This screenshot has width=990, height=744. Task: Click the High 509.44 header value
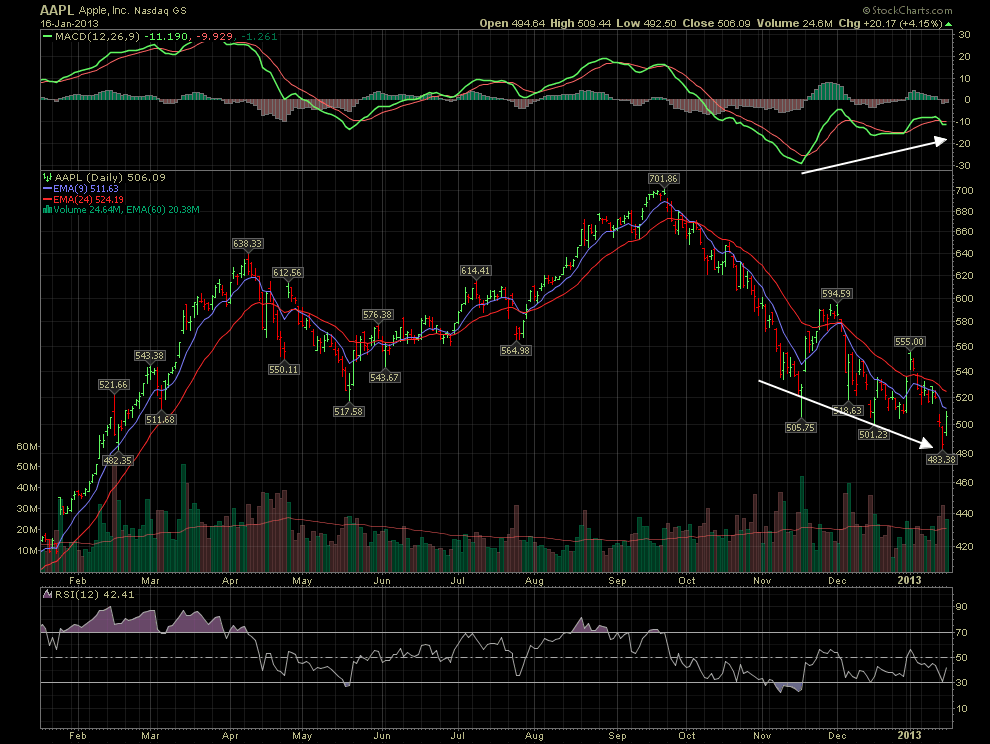tap(580, 23)
